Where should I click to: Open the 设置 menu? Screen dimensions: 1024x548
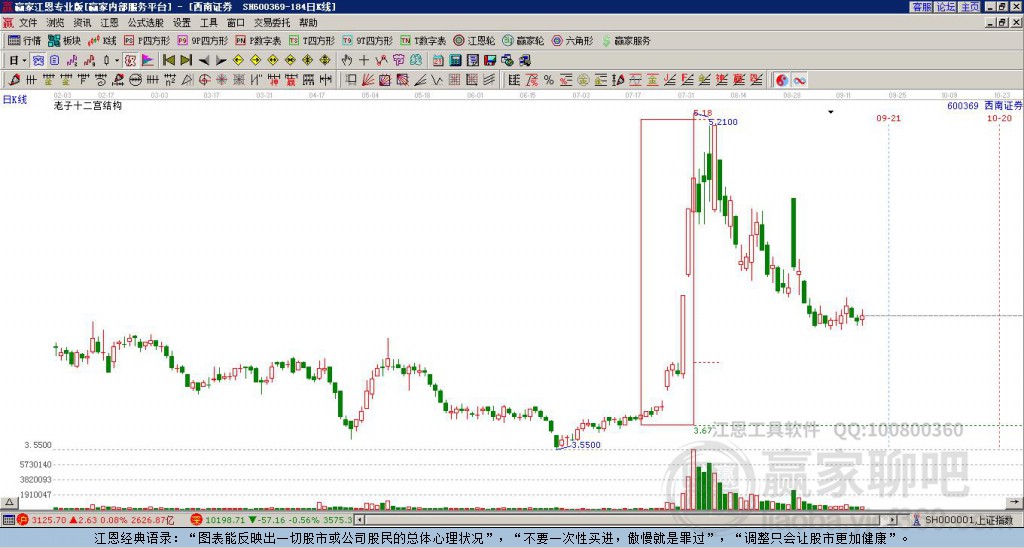[182, 23]
